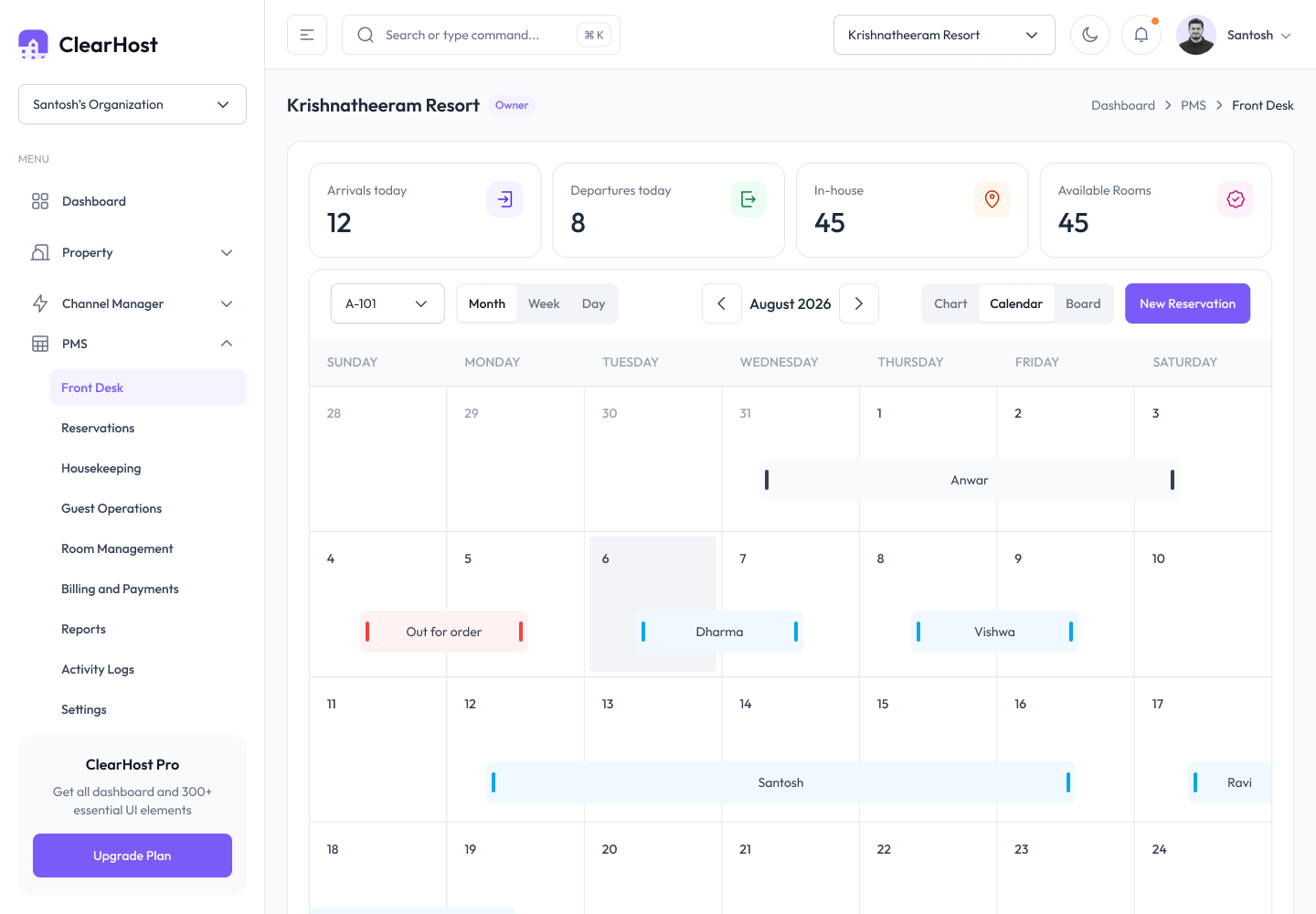Open the A-101 room dropdown
Image resolution: width=1316 pixels, height=914 pixels.
click(387, 303)
